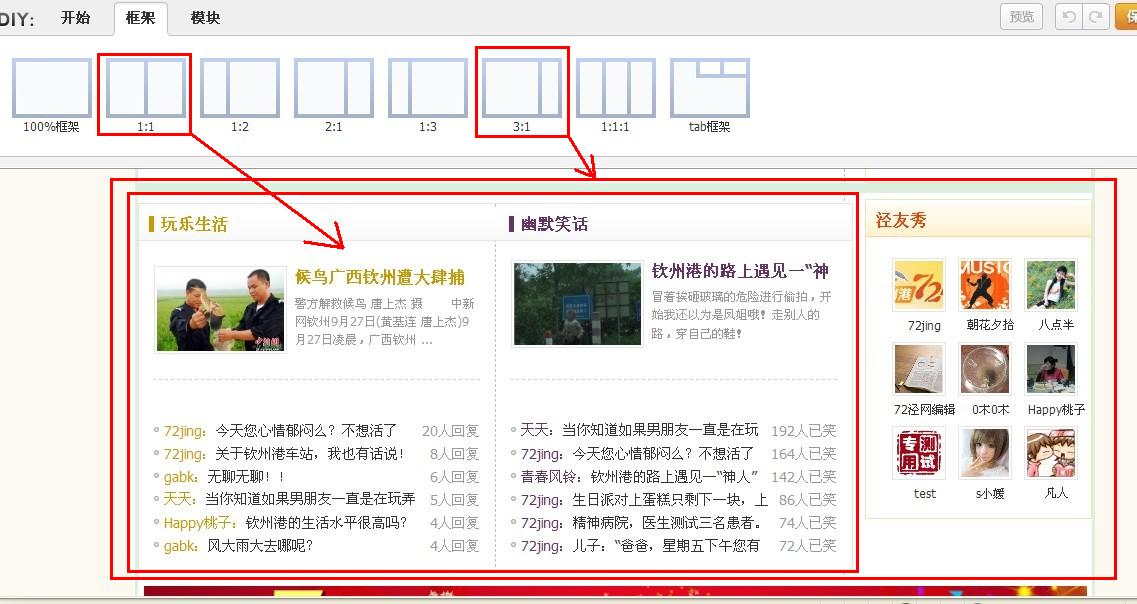
Task: Click the 预览 preview button
Action: pyautogui.click(x=1022, y=16)
